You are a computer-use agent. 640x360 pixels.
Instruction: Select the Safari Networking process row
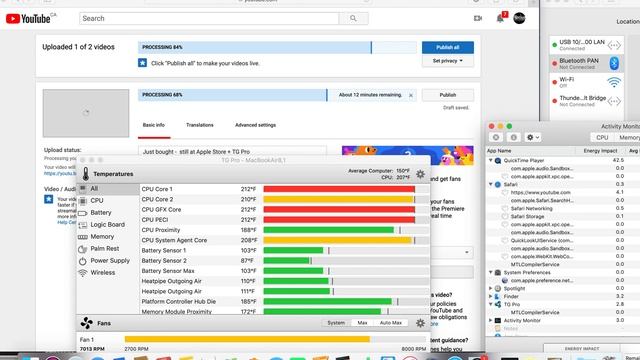point(563,209)
